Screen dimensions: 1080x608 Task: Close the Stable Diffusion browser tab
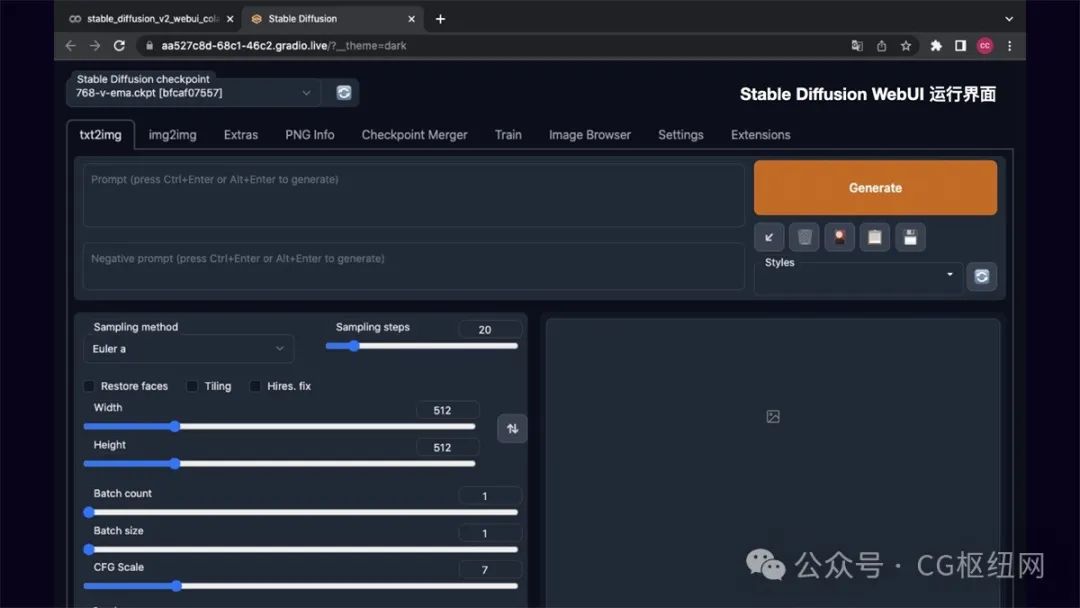point(411,19)
